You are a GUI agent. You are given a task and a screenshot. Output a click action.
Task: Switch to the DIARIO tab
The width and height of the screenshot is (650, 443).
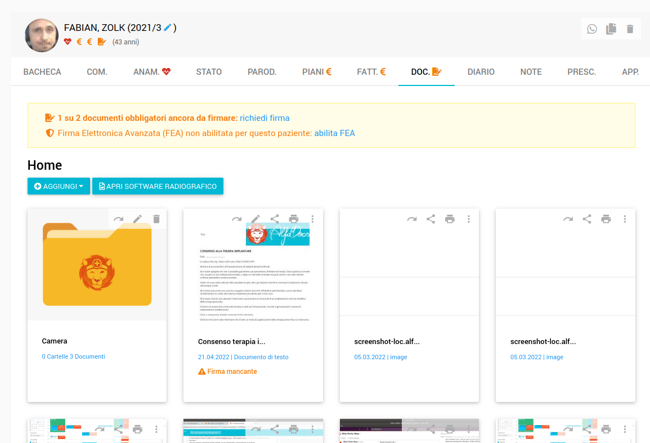pyautogui.click(x=481, y=72)
